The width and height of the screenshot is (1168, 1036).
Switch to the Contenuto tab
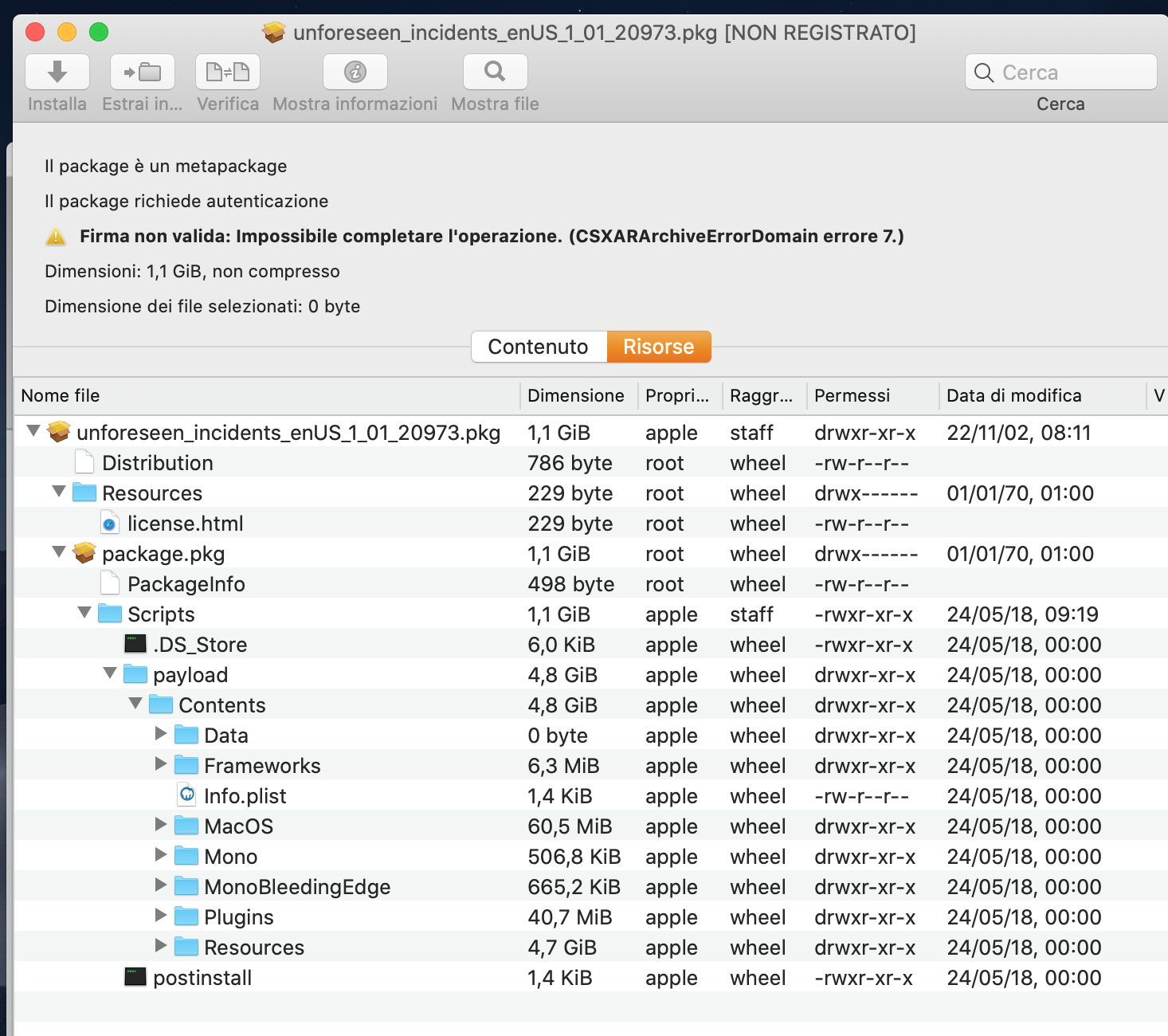[x=539, y=347]
